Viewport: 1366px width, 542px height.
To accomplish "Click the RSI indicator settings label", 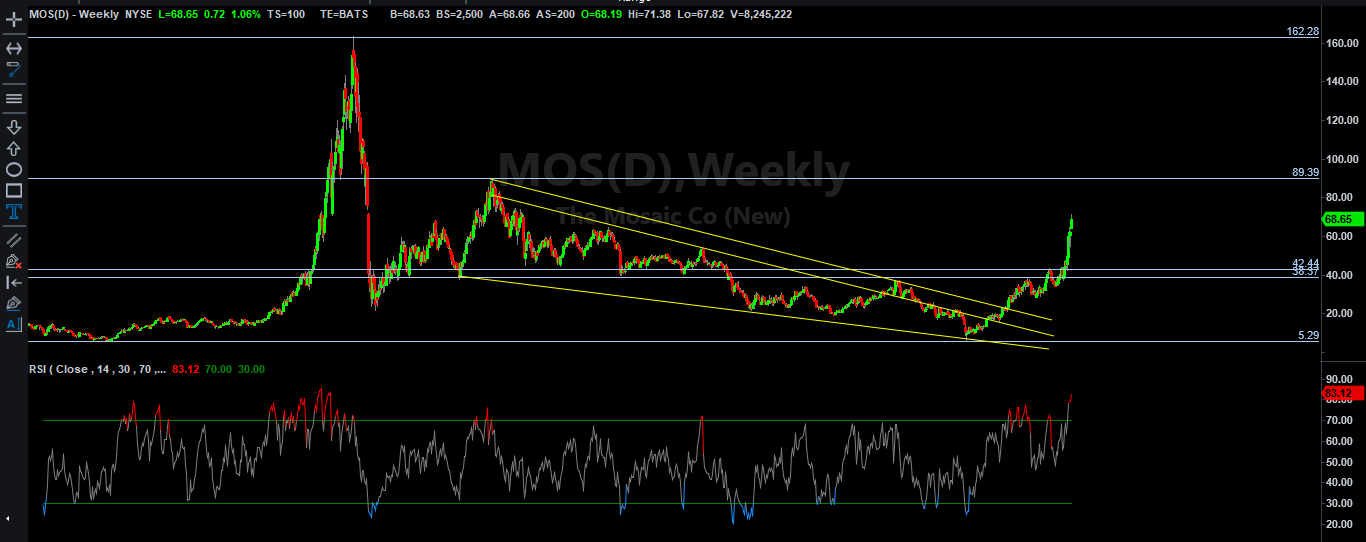I will click(98, 369).
